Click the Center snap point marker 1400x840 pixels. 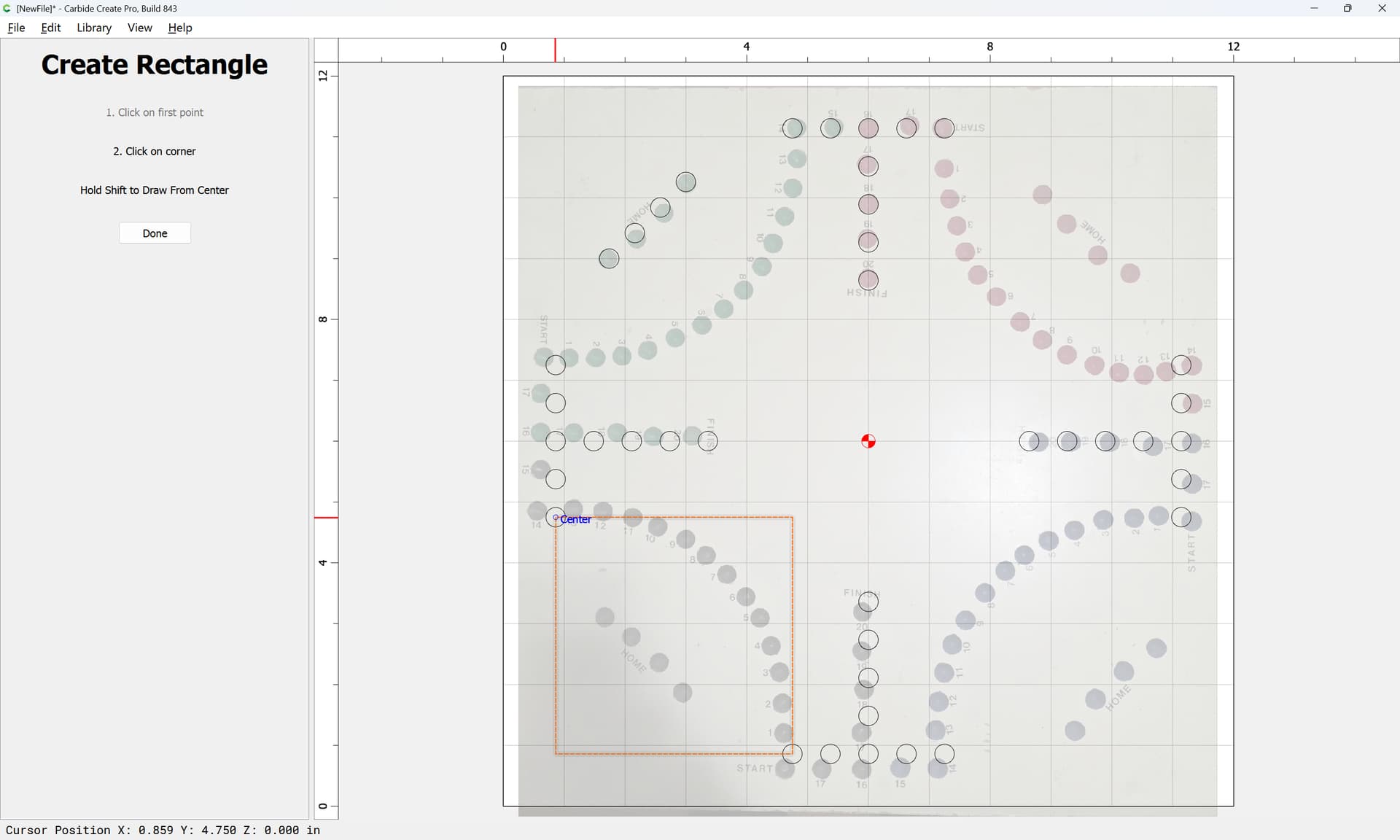[x=556, y=518]
